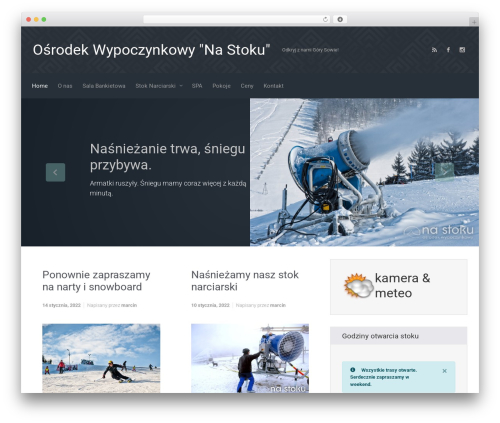Screen dimensions: 500x423
Task: Open the O nas page
Action: (65, 86)
